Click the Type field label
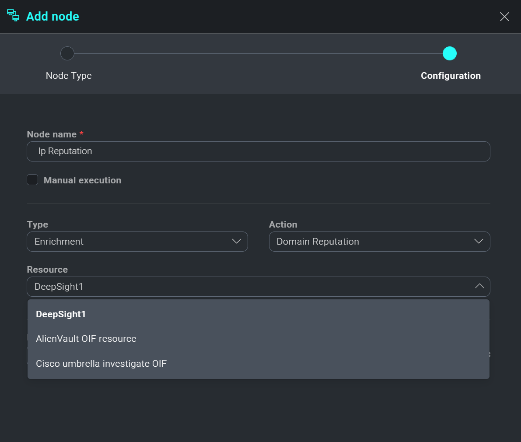The image size is (521, 442). coord(37,225)
